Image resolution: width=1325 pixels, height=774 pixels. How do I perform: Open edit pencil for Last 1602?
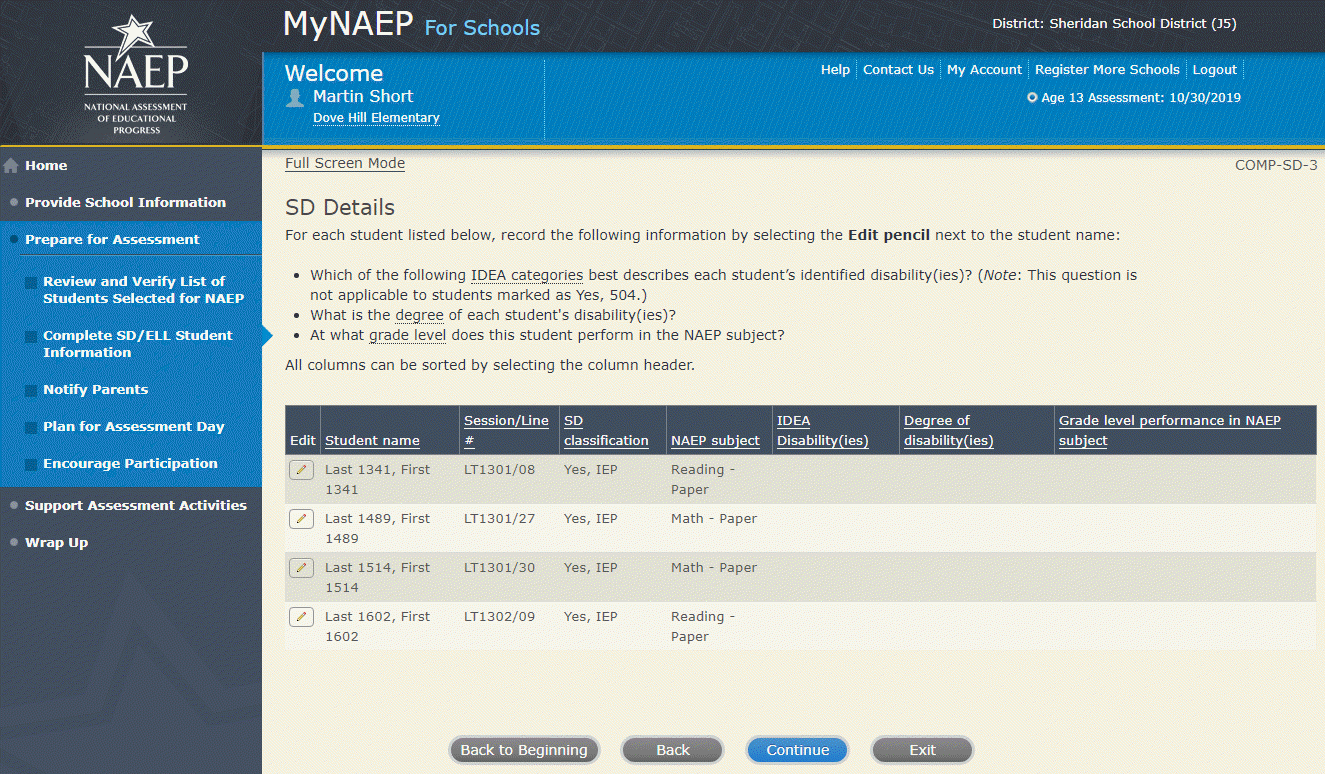301,617
